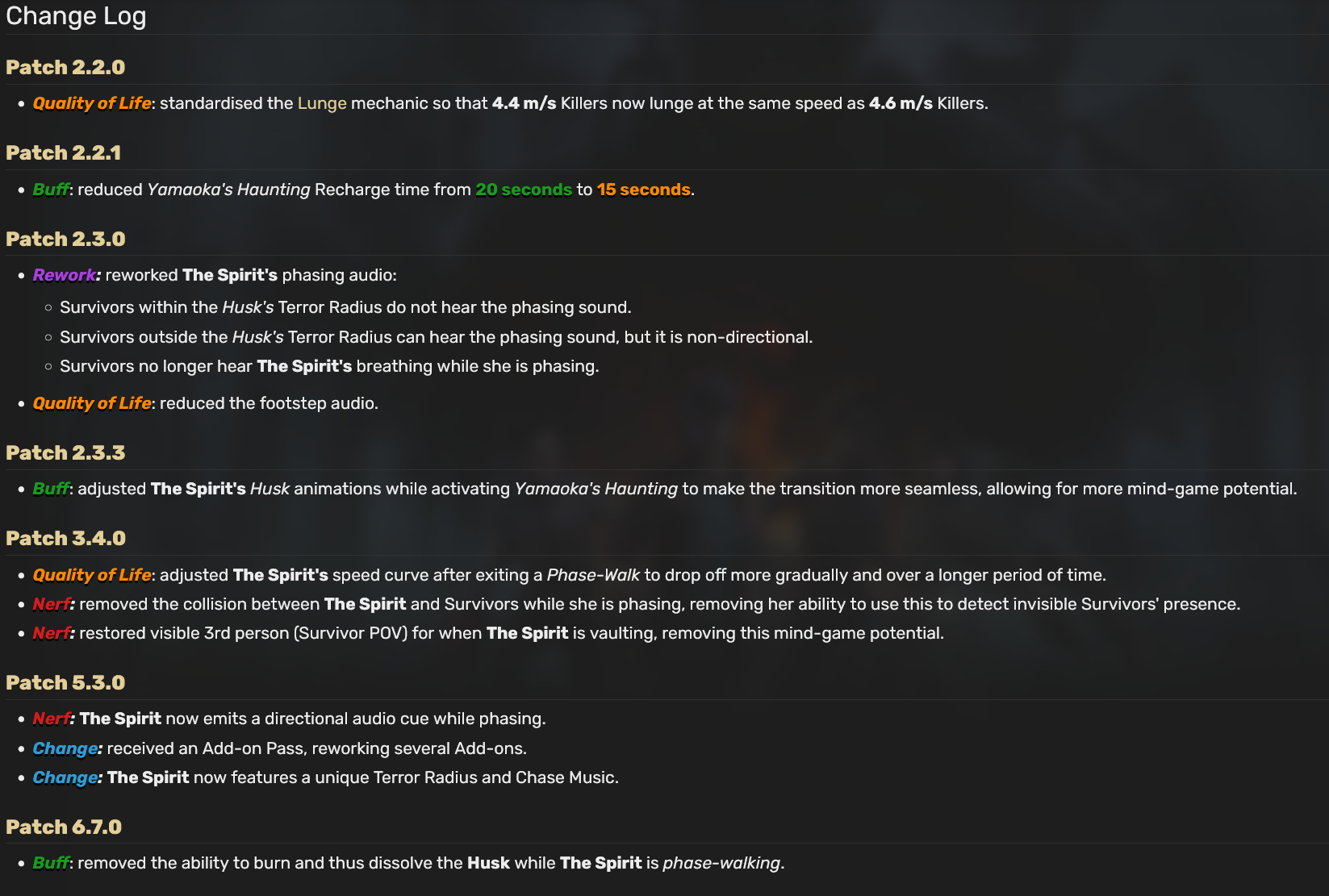The width and height of the screenshot is (1329, 896).
Task: Click the Change Log section heading
Action: (76, 16)
